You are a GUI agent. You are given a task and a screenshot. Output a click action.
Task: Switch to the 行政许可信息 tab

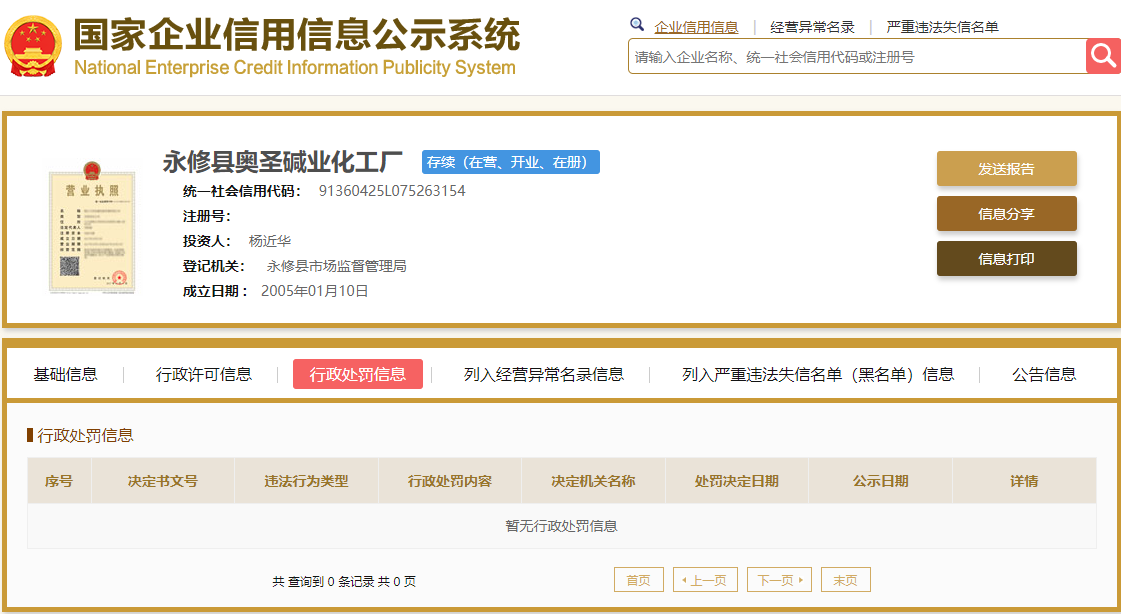coord(204,374)
